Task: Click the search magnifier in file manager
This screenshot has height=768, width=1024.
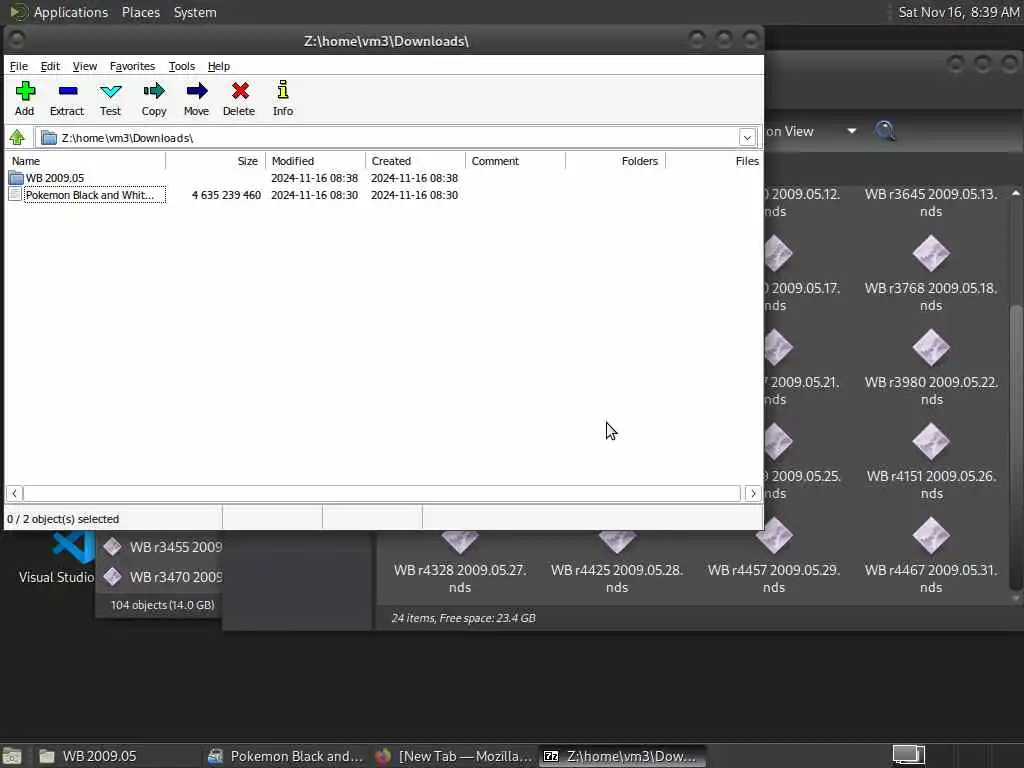Action: [885, 131]
